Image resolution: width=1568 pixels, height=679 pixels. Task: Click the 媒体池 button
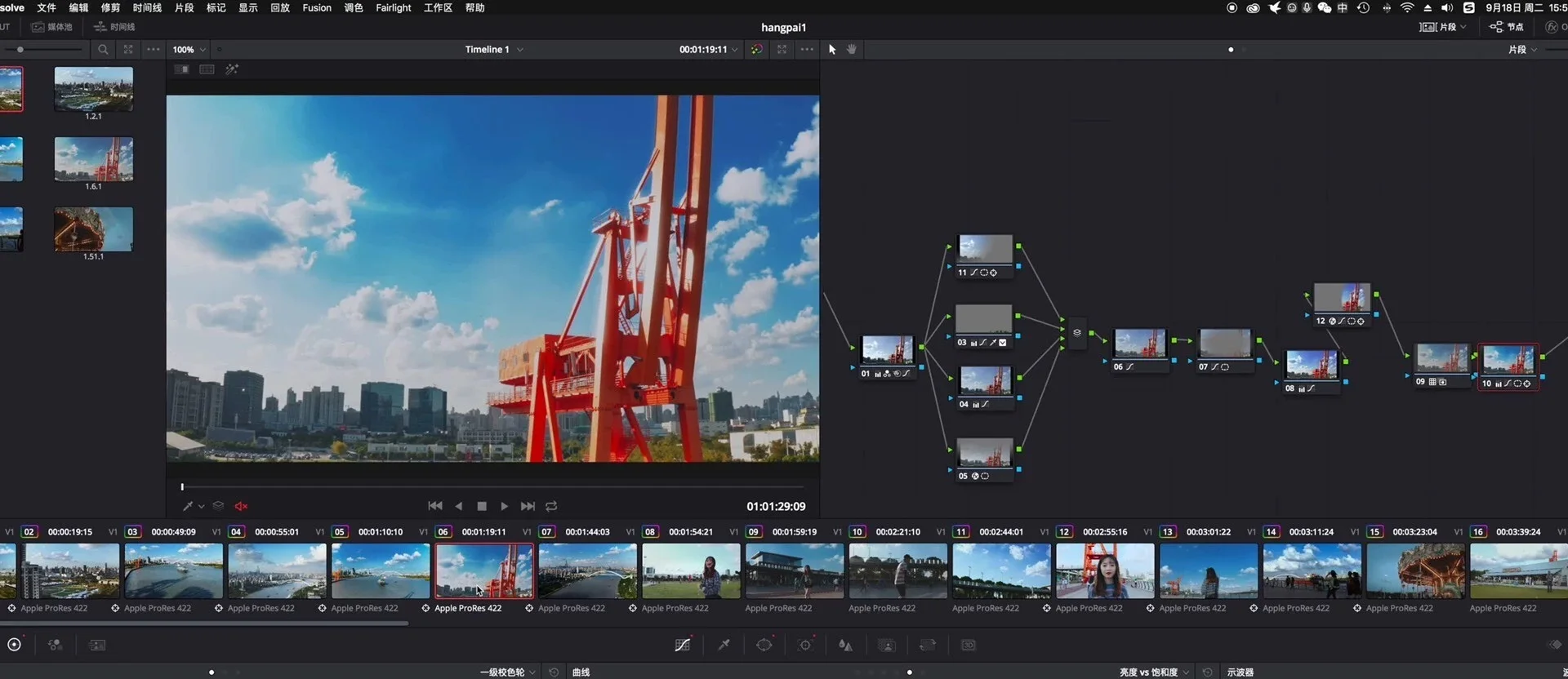pos(52,27)
